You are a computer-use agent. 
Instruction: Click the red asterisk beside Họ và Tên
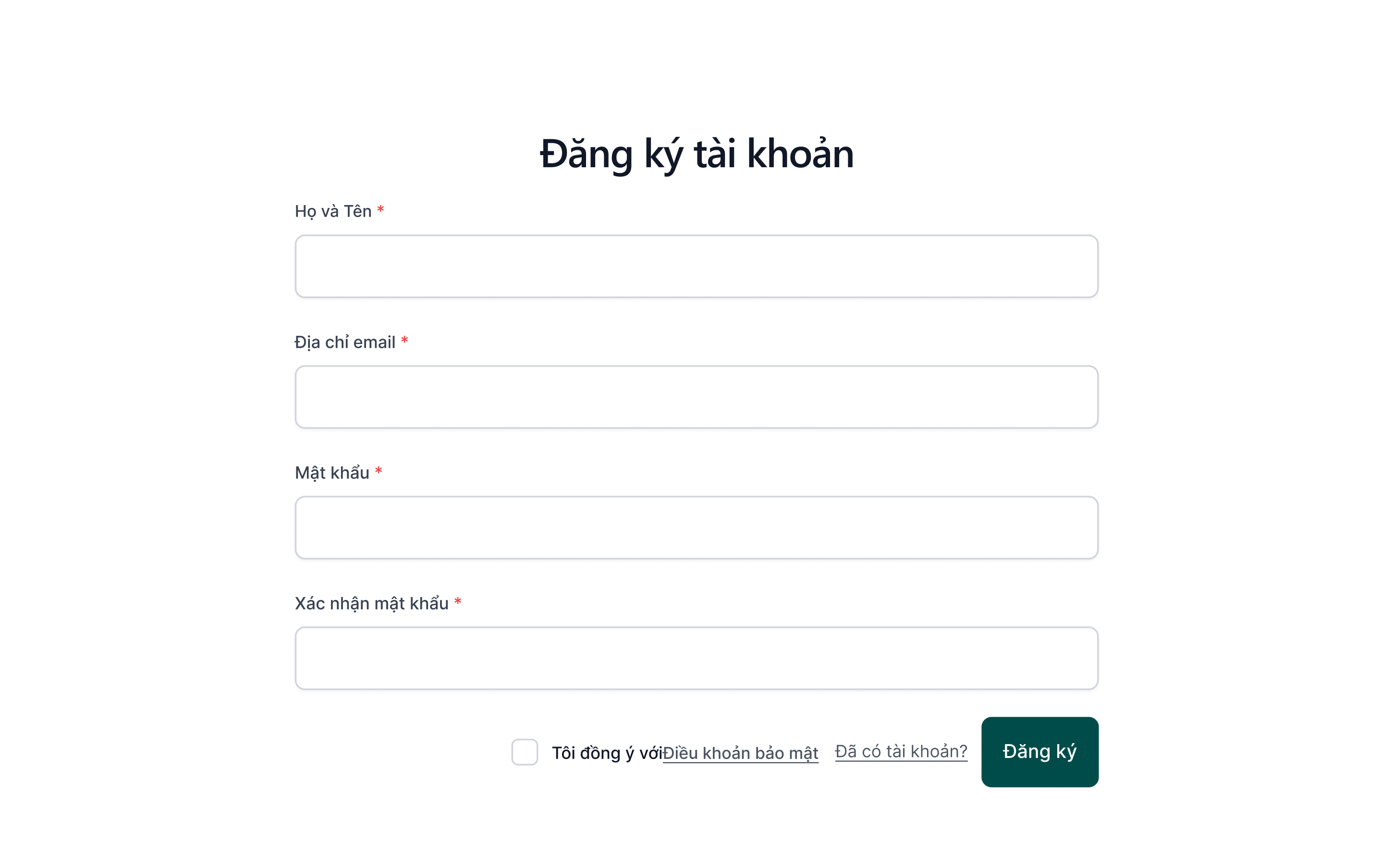[x=380, y=210]
